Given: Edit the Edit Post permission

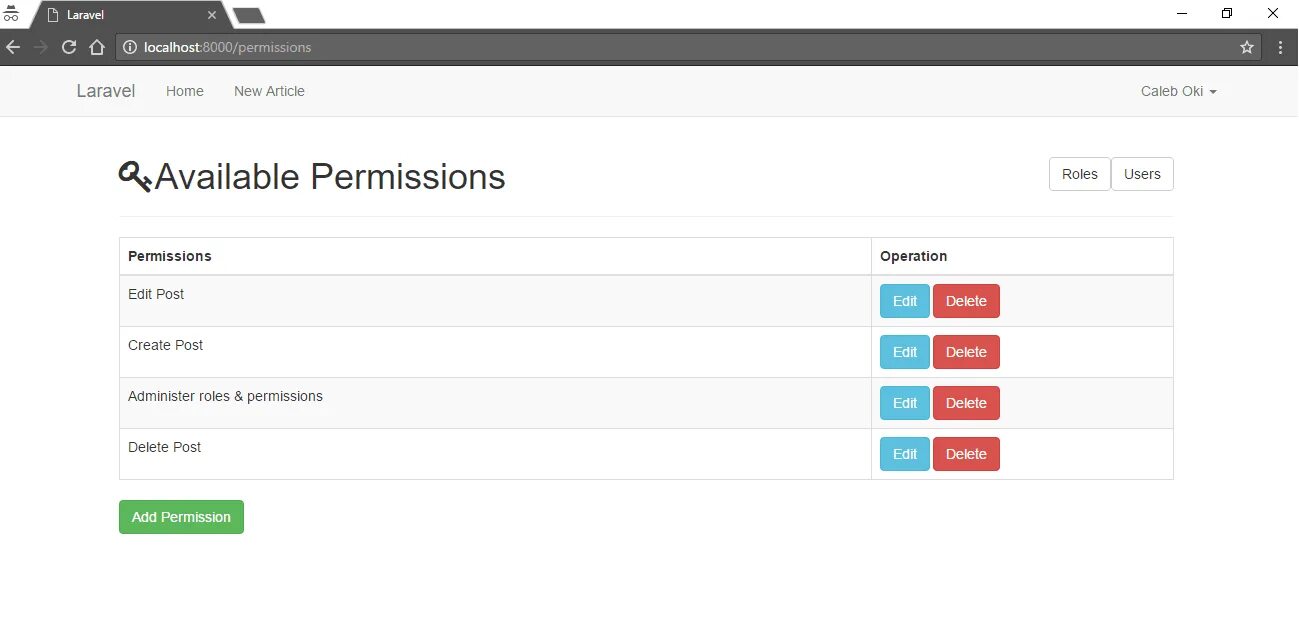Looking at the screenshot, I should (x=904, y=301).
